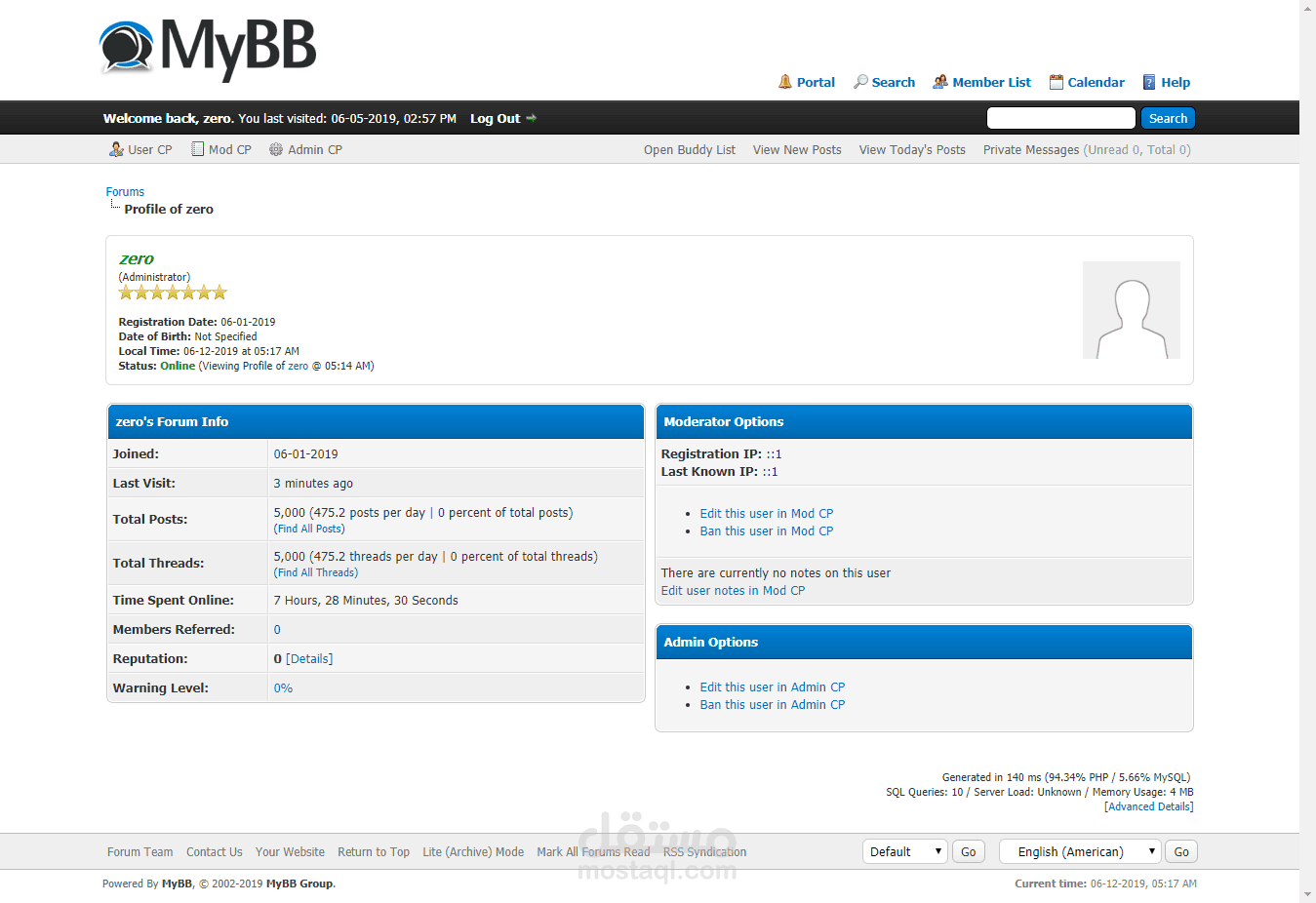View Today's Posts

coord(912,149)
